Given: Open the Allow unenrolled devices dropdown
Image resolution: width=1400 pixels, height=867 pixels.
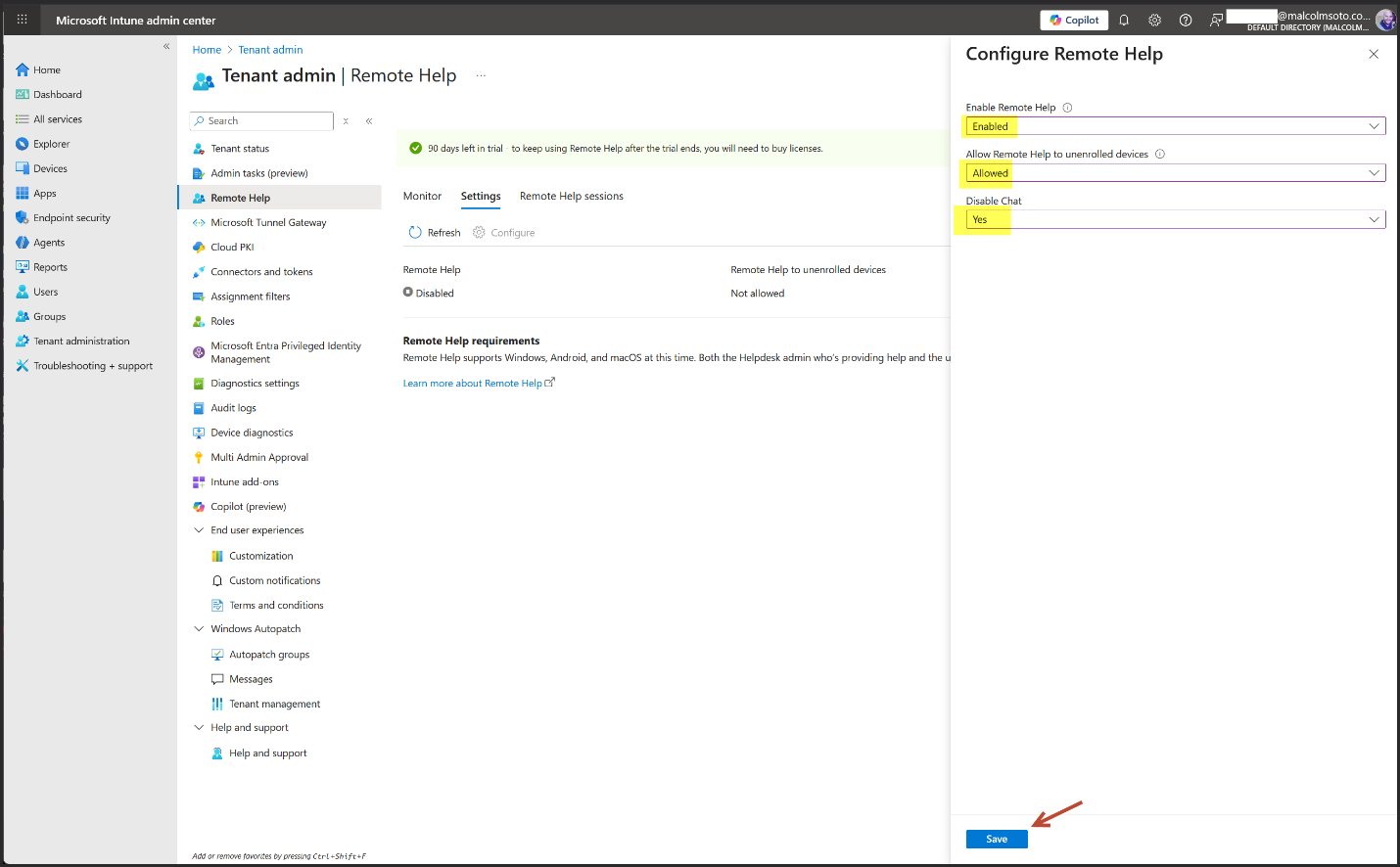Looking at the screenshot, I should point(1175,173).
